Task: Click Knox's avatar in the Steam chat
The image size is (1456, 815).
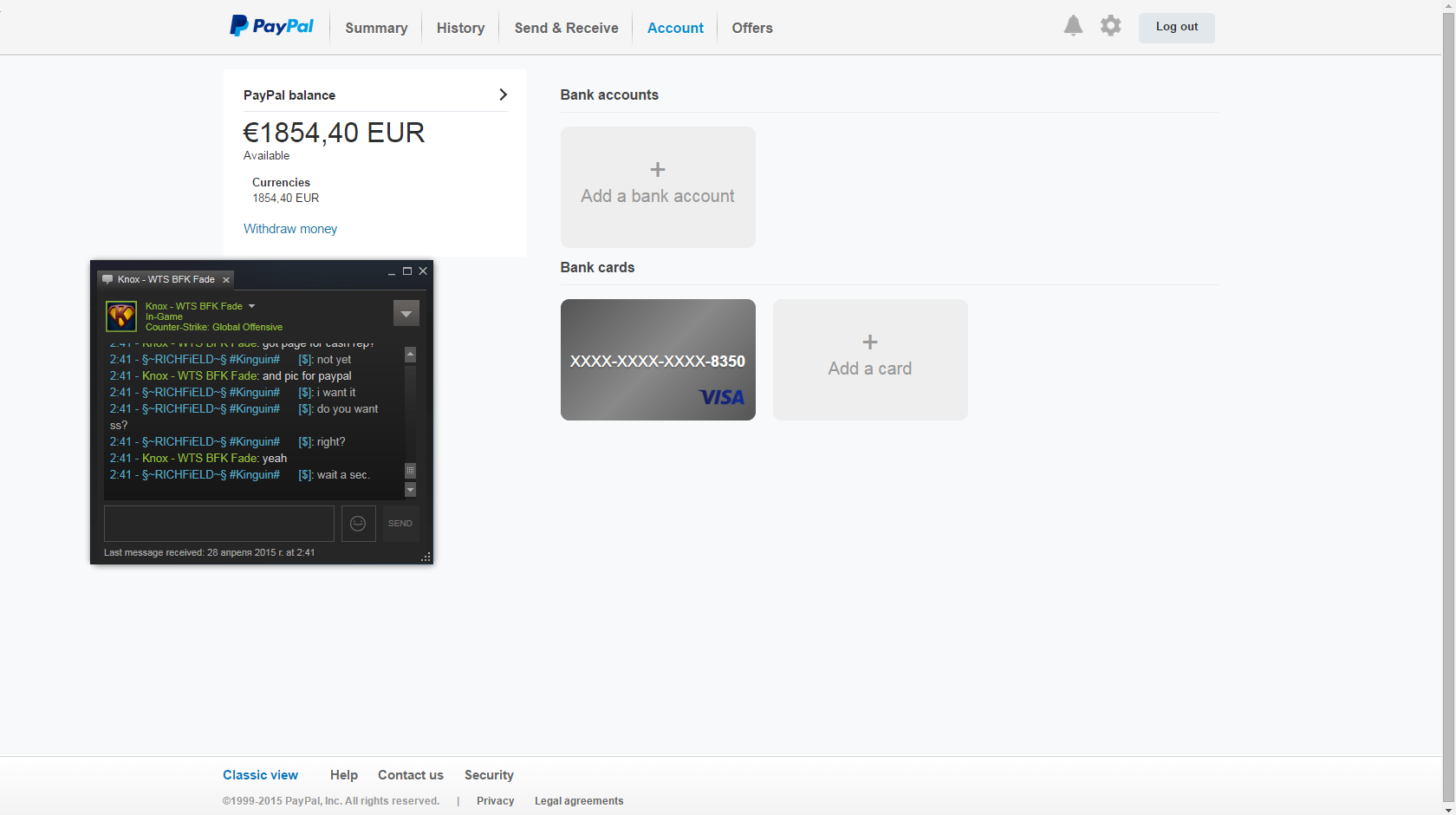Action: pyautogui.click(x=121, y=316)
